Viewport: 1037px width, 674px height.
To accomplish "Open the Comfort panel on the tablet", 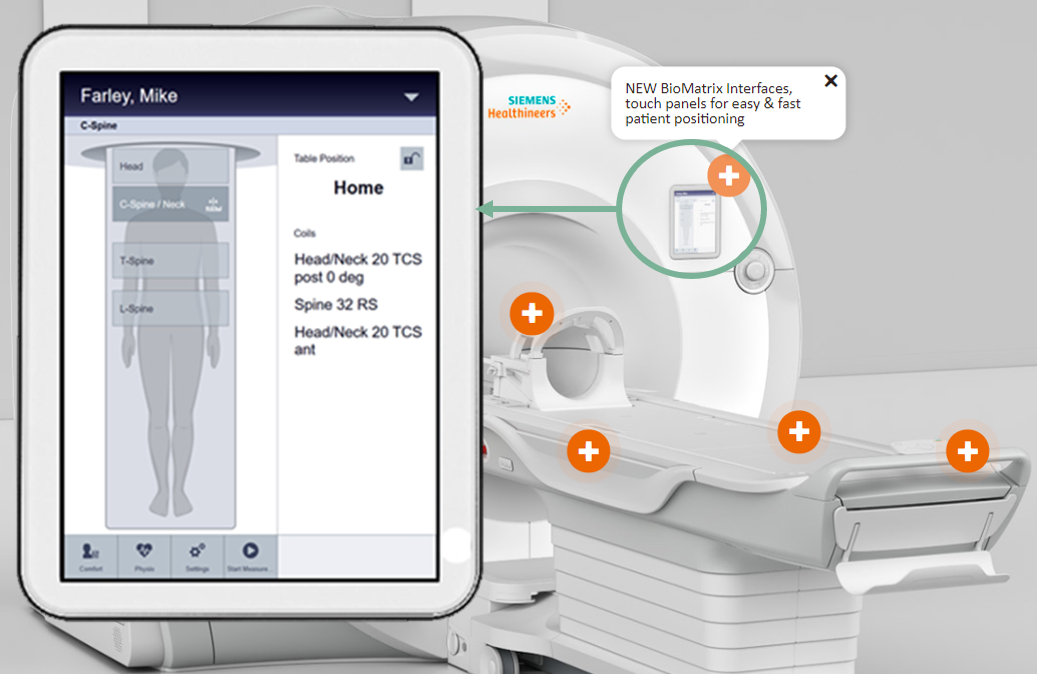I will click(x=91, y=557).
